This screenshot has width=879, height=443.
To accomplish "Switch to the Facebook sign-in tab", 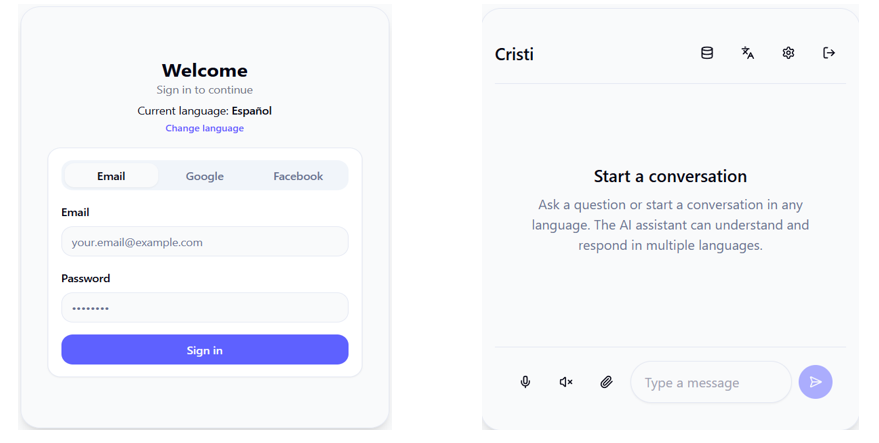I will [x=298, y=176].
